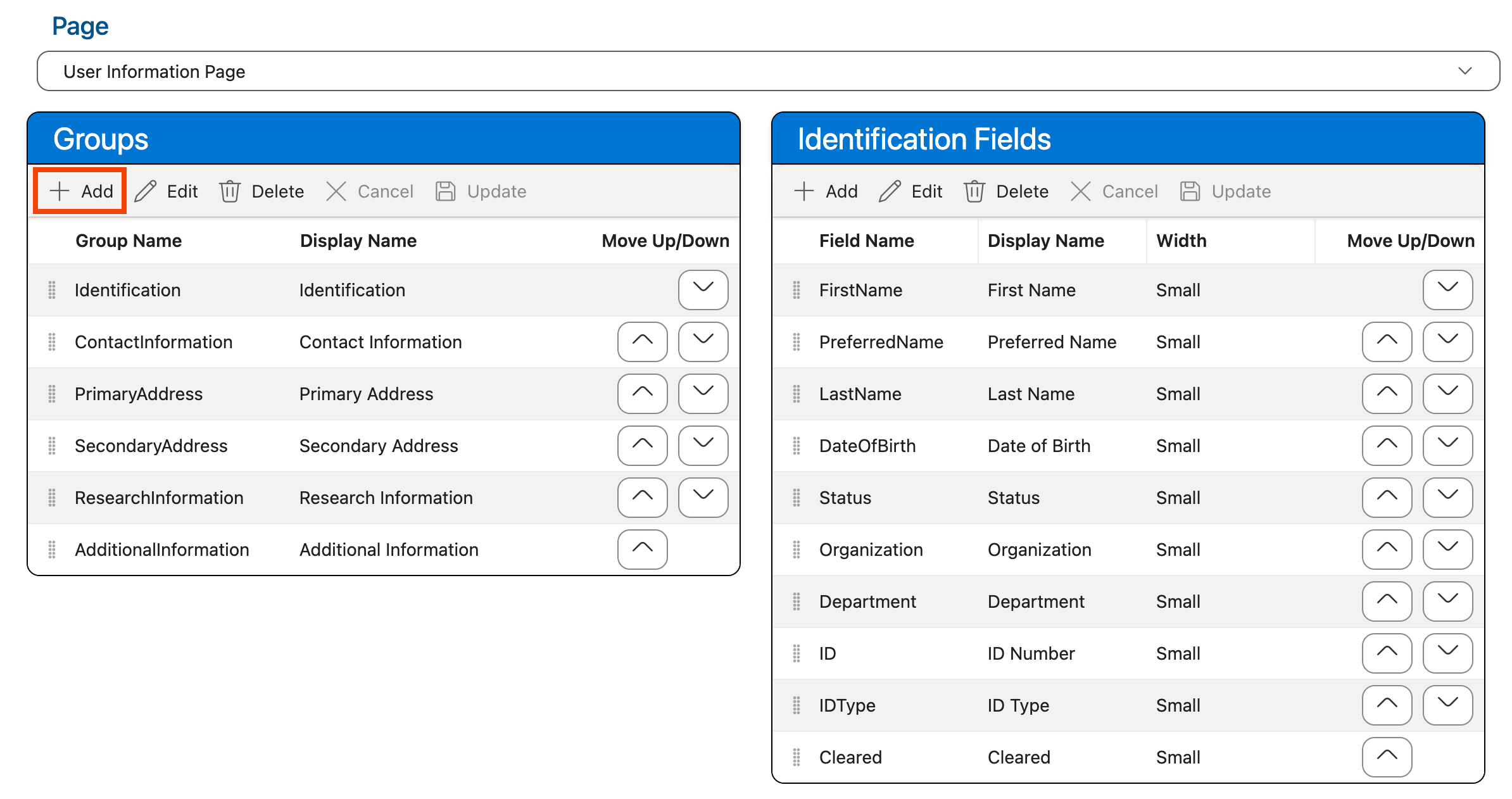The width and height of the screenshot is (1512, 799).
Task: Click Add in Groups toolbar
Action: (x=80, y=191)
